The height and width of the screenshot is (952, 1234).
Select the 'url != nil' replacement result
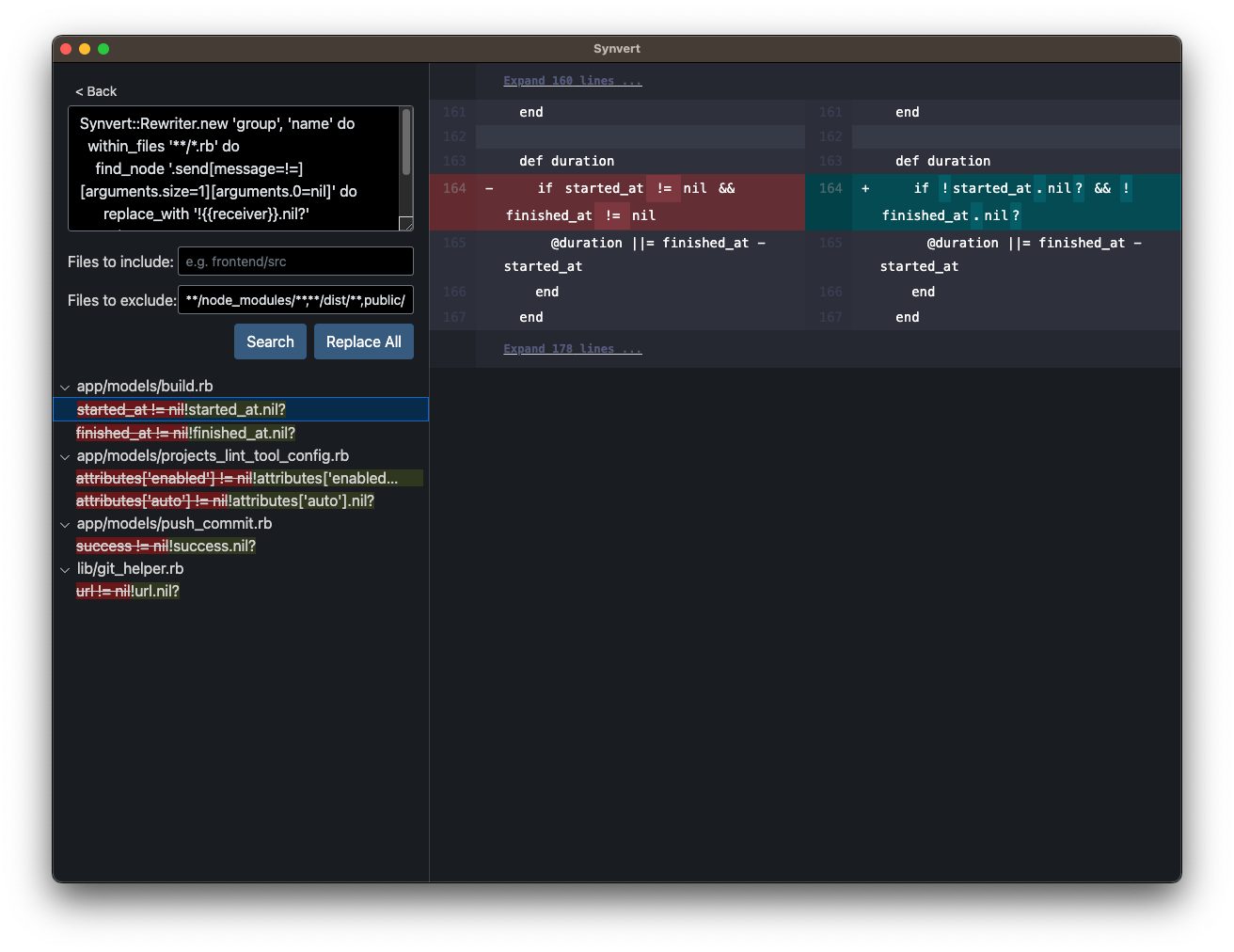[128, 591]
